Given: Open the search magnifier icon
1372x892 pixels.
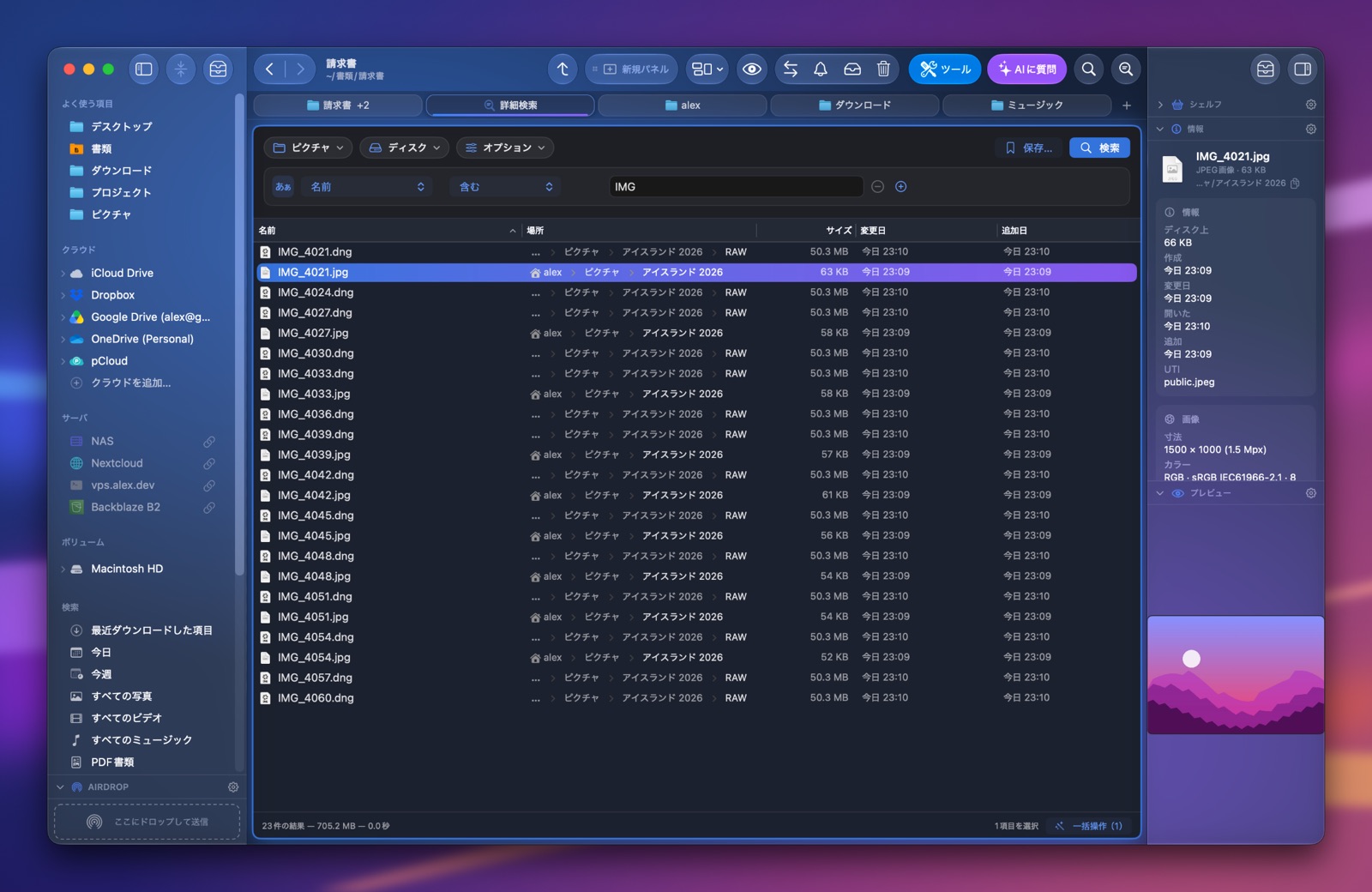Looking at the screenshot, I should click(1088, 69).
